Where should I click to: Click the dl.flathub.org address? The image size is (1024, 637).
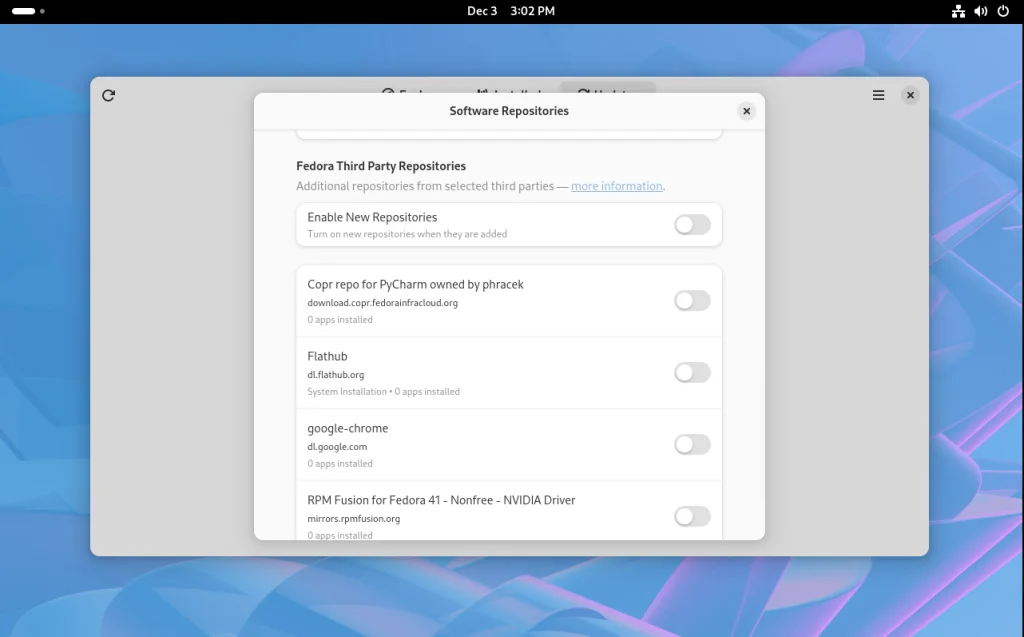[336, 375]
